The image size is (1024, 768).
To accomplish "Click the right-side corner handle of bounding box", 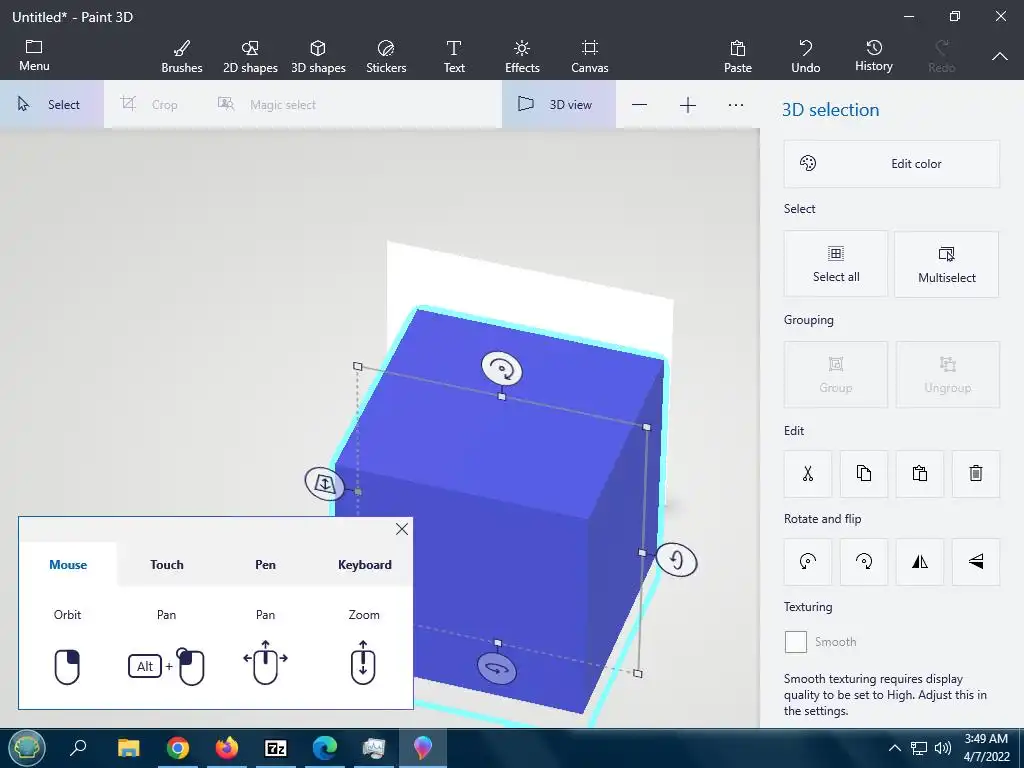I will pos(647,427).
